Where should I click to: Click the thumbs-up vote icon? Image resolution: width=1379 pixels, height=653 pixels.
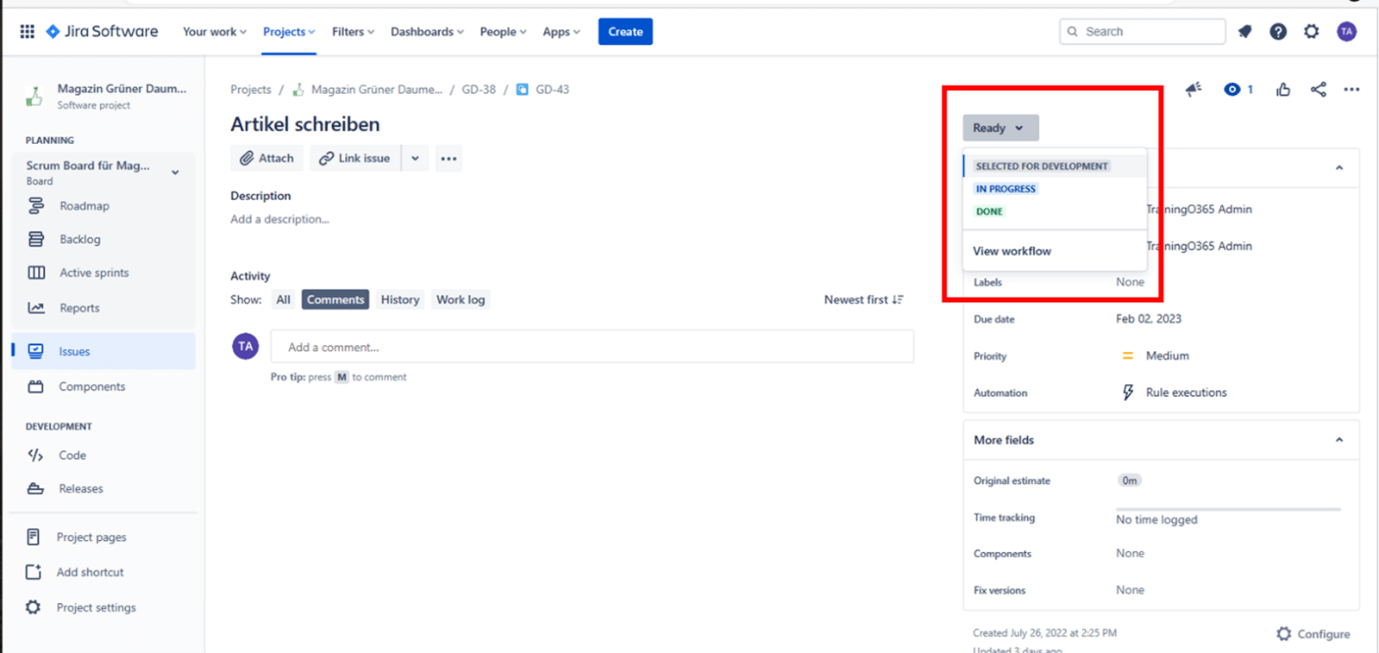pos(1283,90)
